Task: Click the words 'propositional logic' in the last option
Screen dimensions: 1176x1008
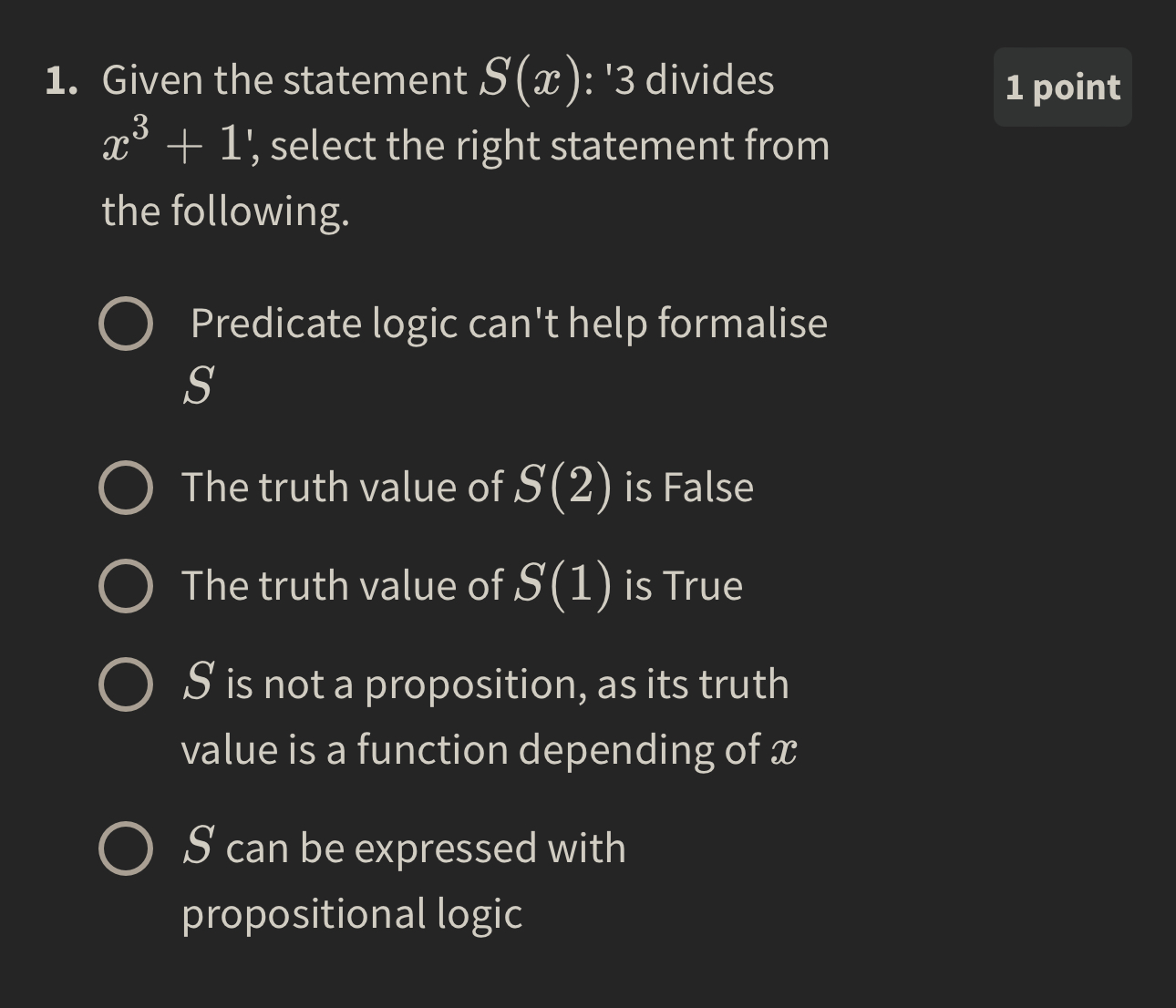Action: [x=352, y=913]
